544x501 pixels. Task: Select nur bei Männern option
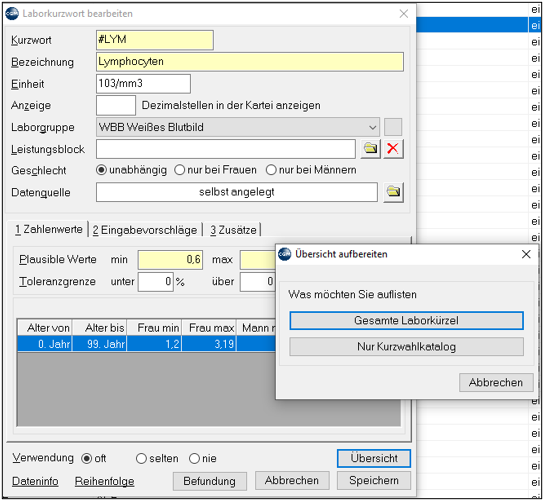tap(311, 170)
